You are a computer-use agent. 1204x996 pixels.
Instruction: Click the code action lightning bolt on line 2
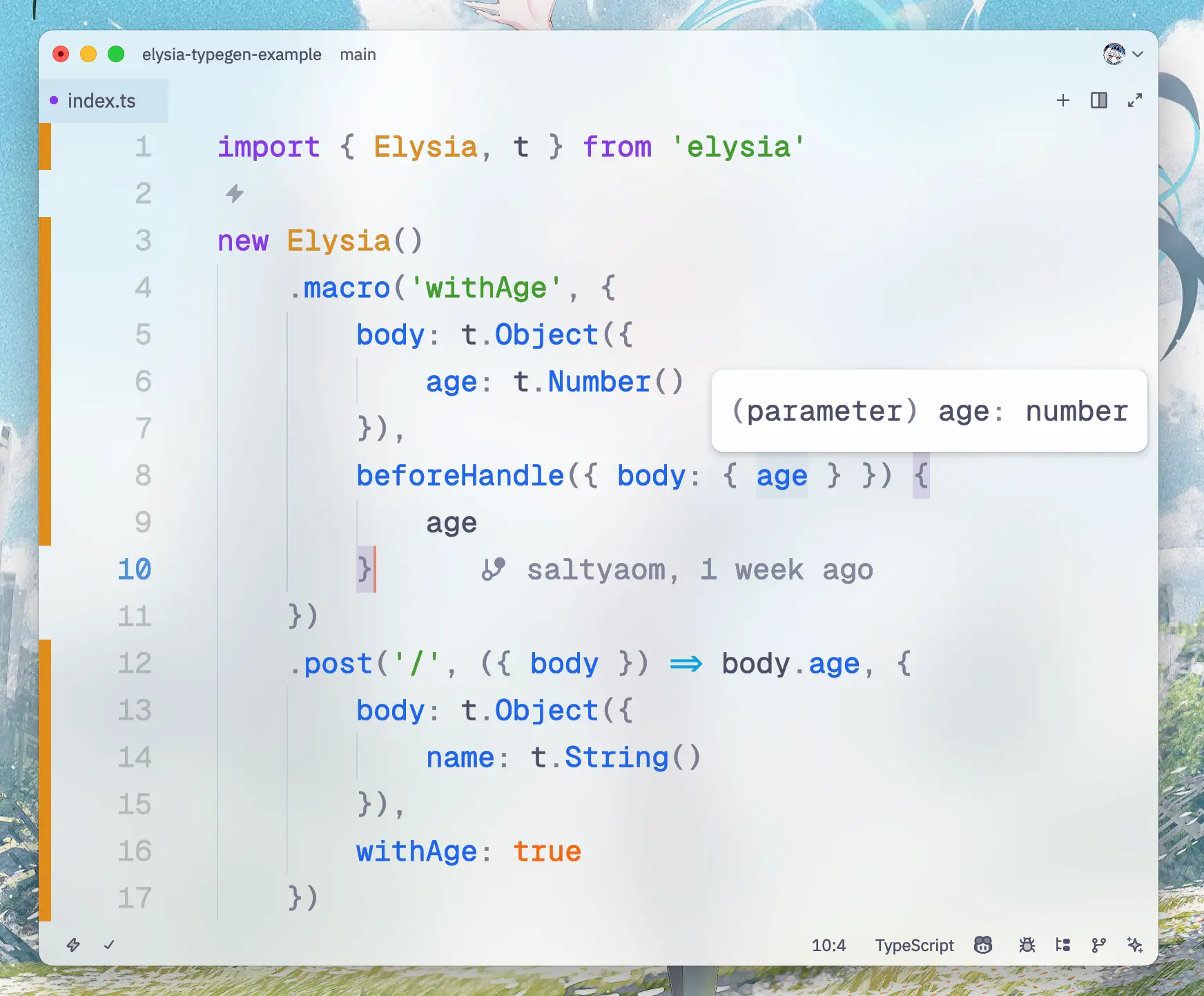pos(235,193)
